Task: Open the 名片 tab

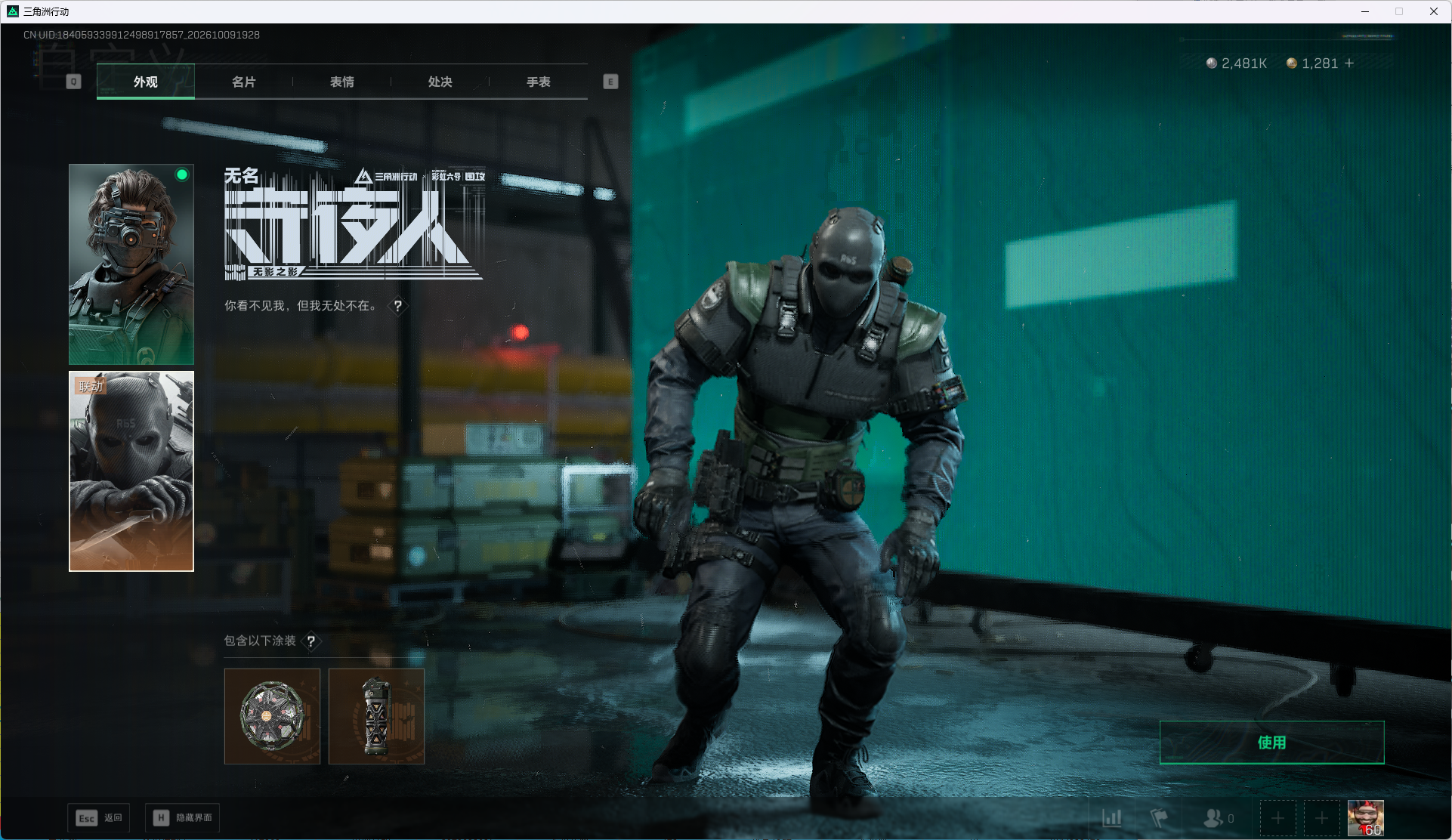Action: tap(244, 82)
